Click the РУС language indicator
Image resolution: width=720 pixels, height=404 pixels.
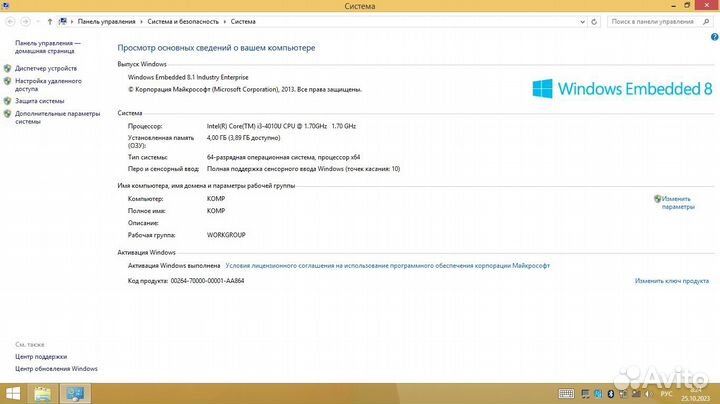667,393
